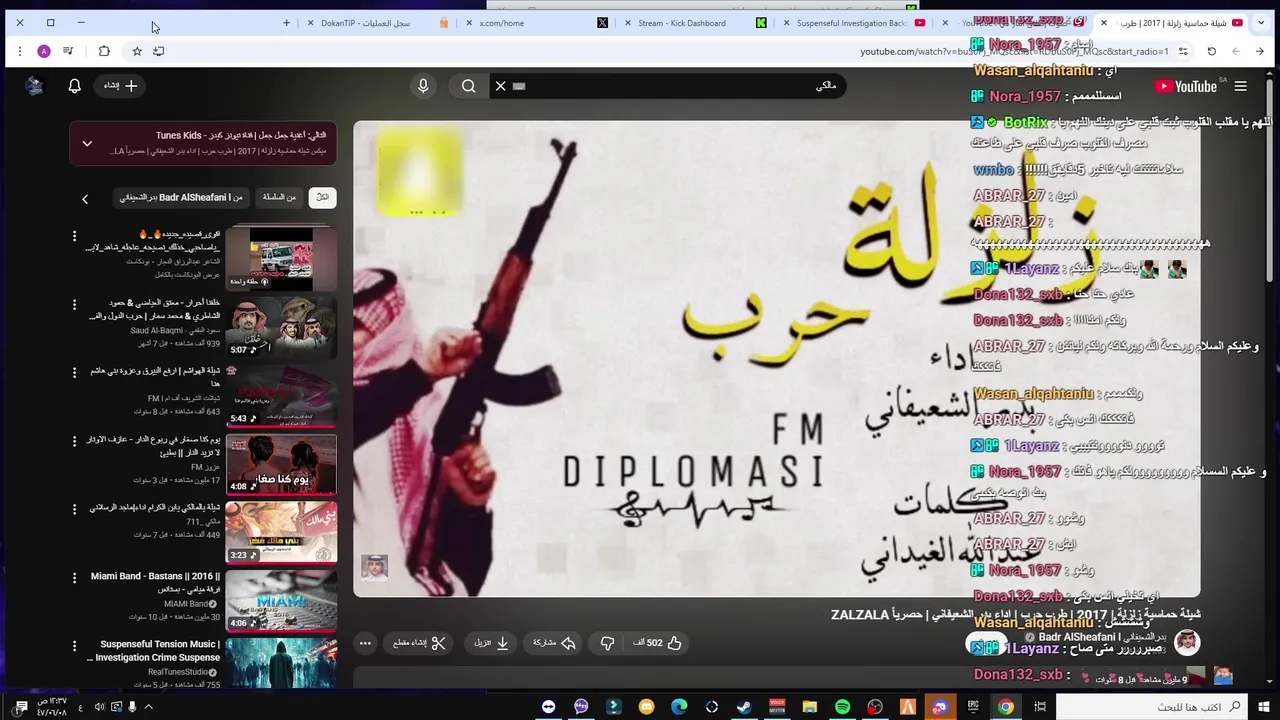The width and height of the screenshot is (1280, 720).
Task: Share the video (مشاركة)
Action: point(554,643)
